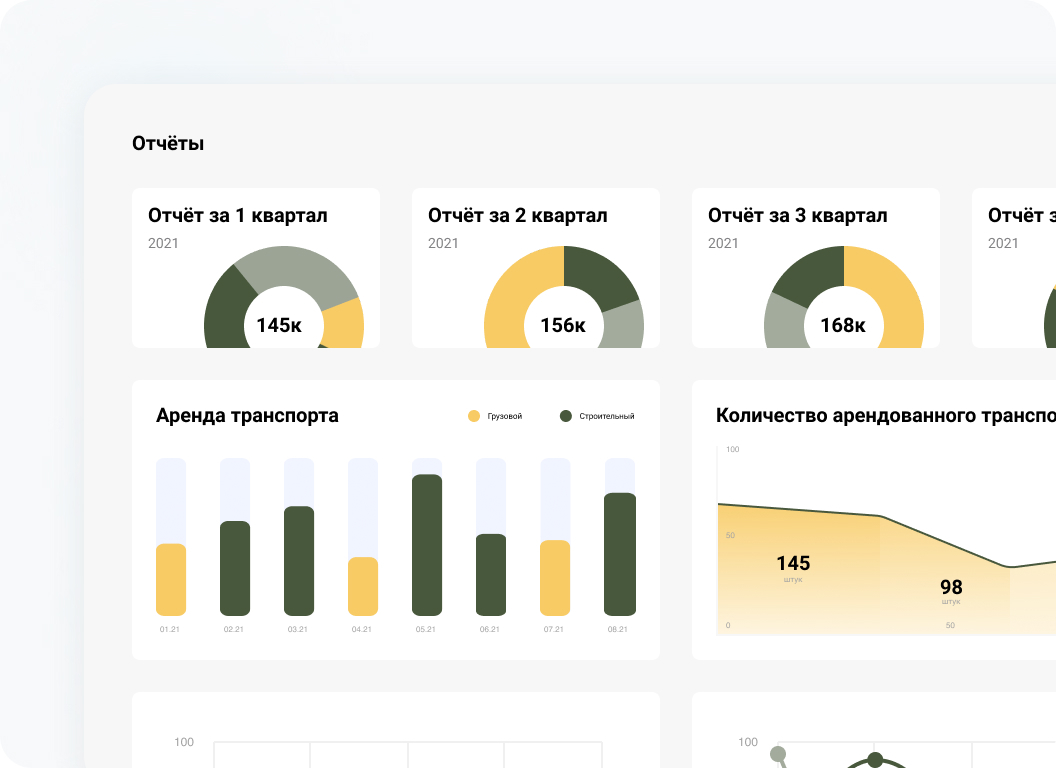
Task: Click the 156к donut chart value
Action: coord(563,325)
